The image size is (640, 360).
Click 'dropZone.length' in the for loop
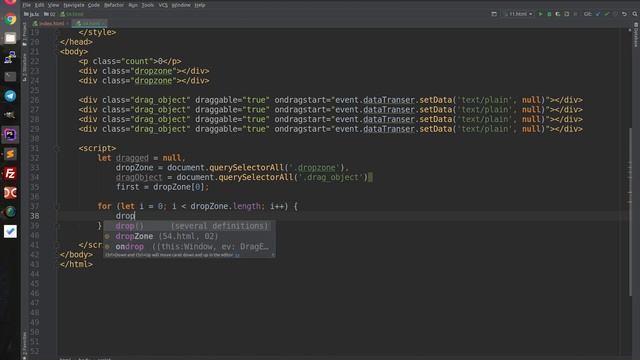point(225,206)
